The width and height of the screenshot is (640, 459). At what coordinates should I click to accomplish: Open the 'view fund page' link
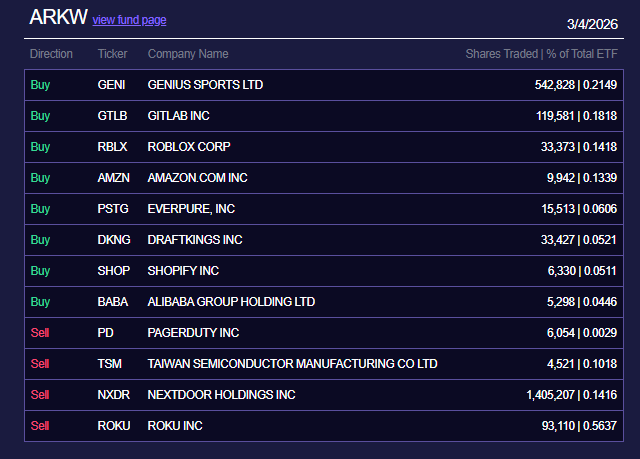click(129, 20)
